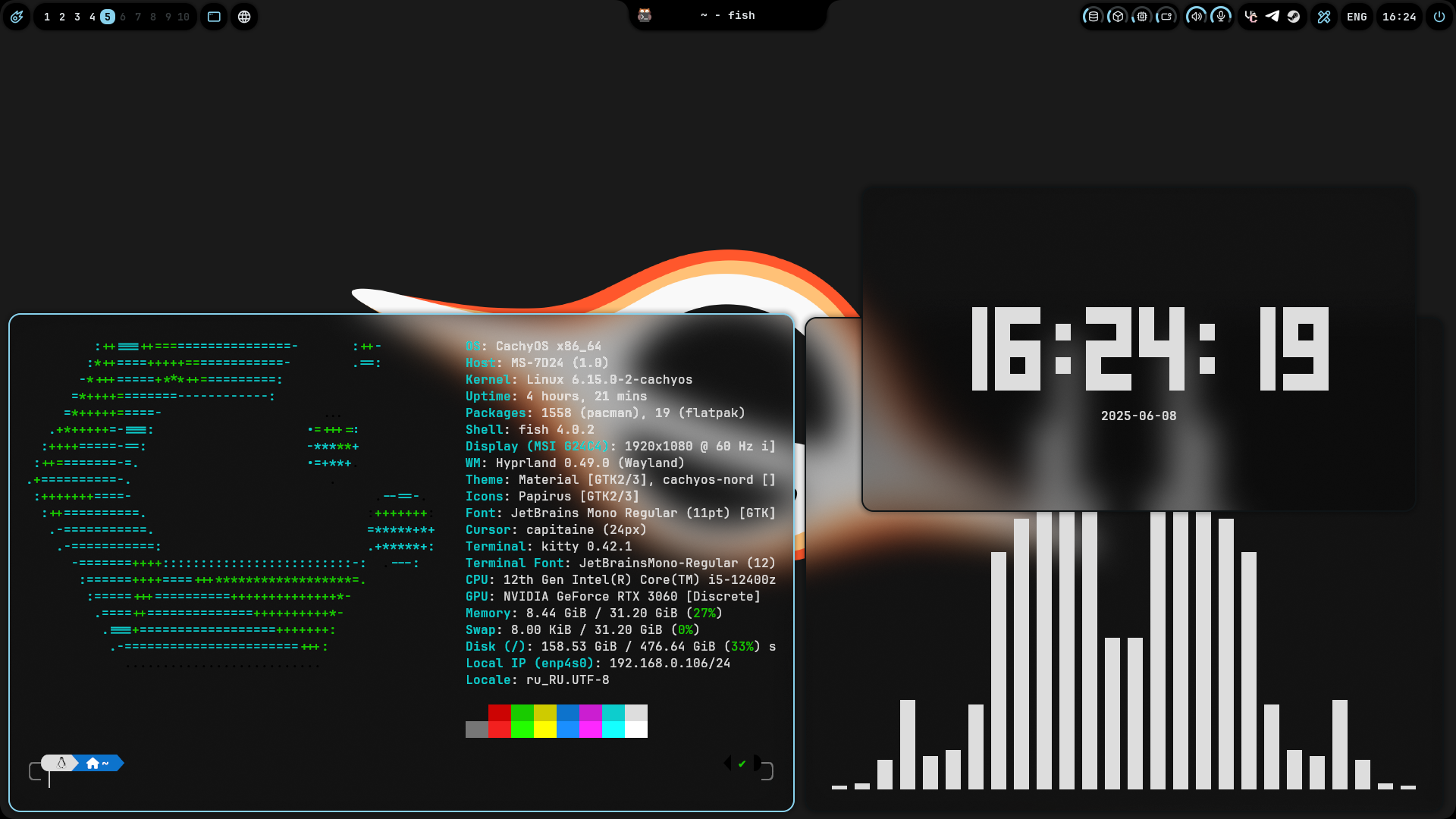The height and width of the screenshot is (819, 1456).
Task: Click the large 16:24:19 clock widget
Action: pyautogui.click(x=1150, y=349)
